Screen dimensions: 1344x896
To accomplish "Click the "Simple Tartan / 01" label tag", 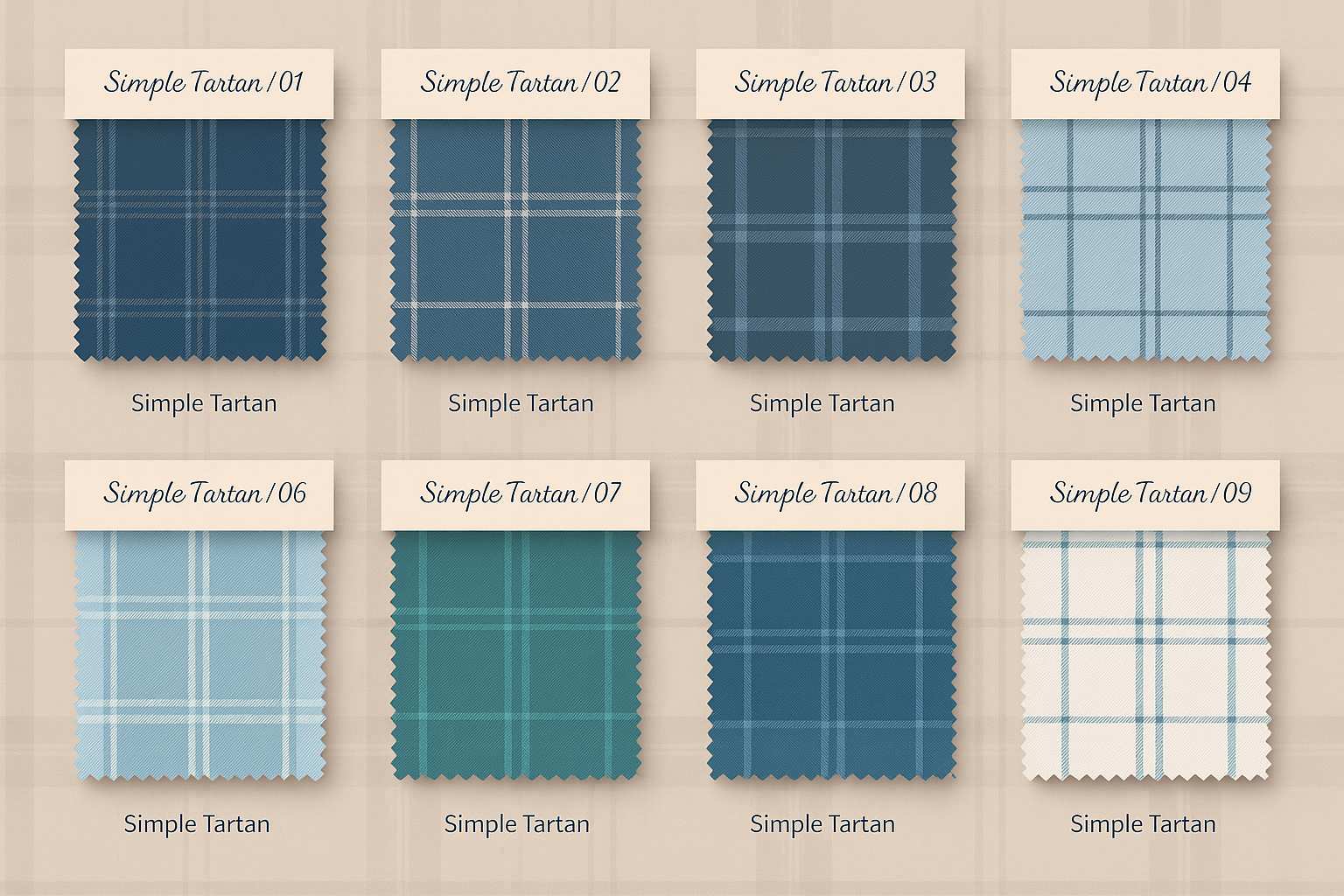I will 199,83.
